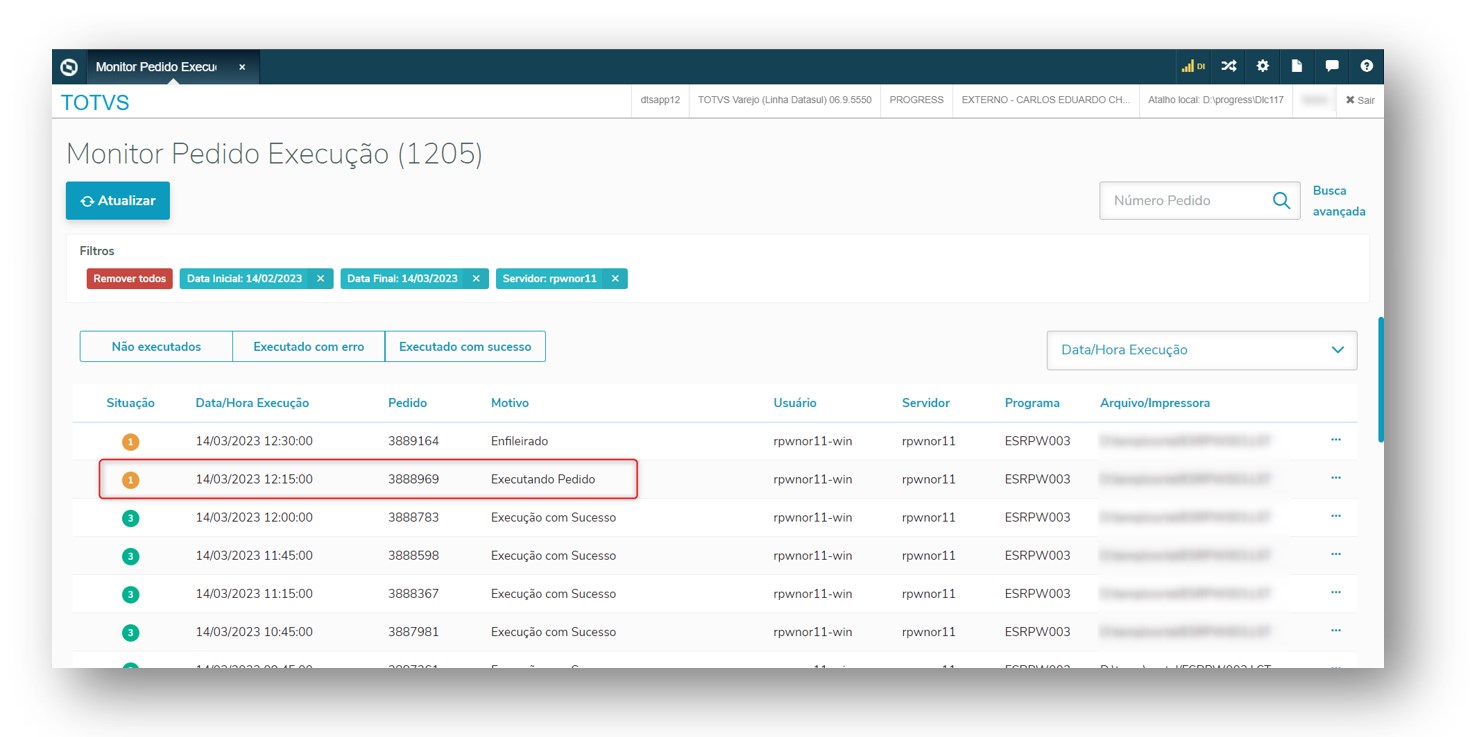The image size is (1470, 737).
Task: Toggle the Executado com erro filter
Action: click(308, 347)
